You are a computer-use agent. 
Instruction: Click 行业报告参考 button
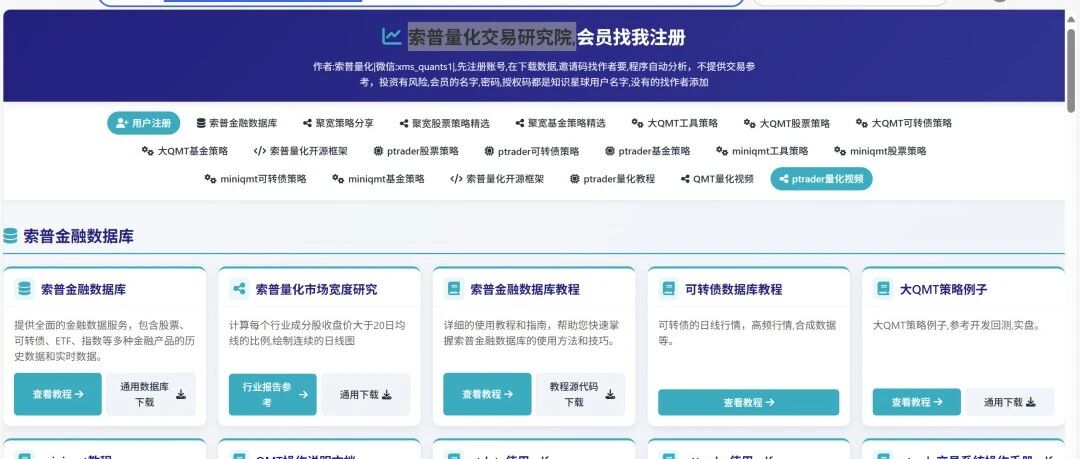(x=273, y=394)
